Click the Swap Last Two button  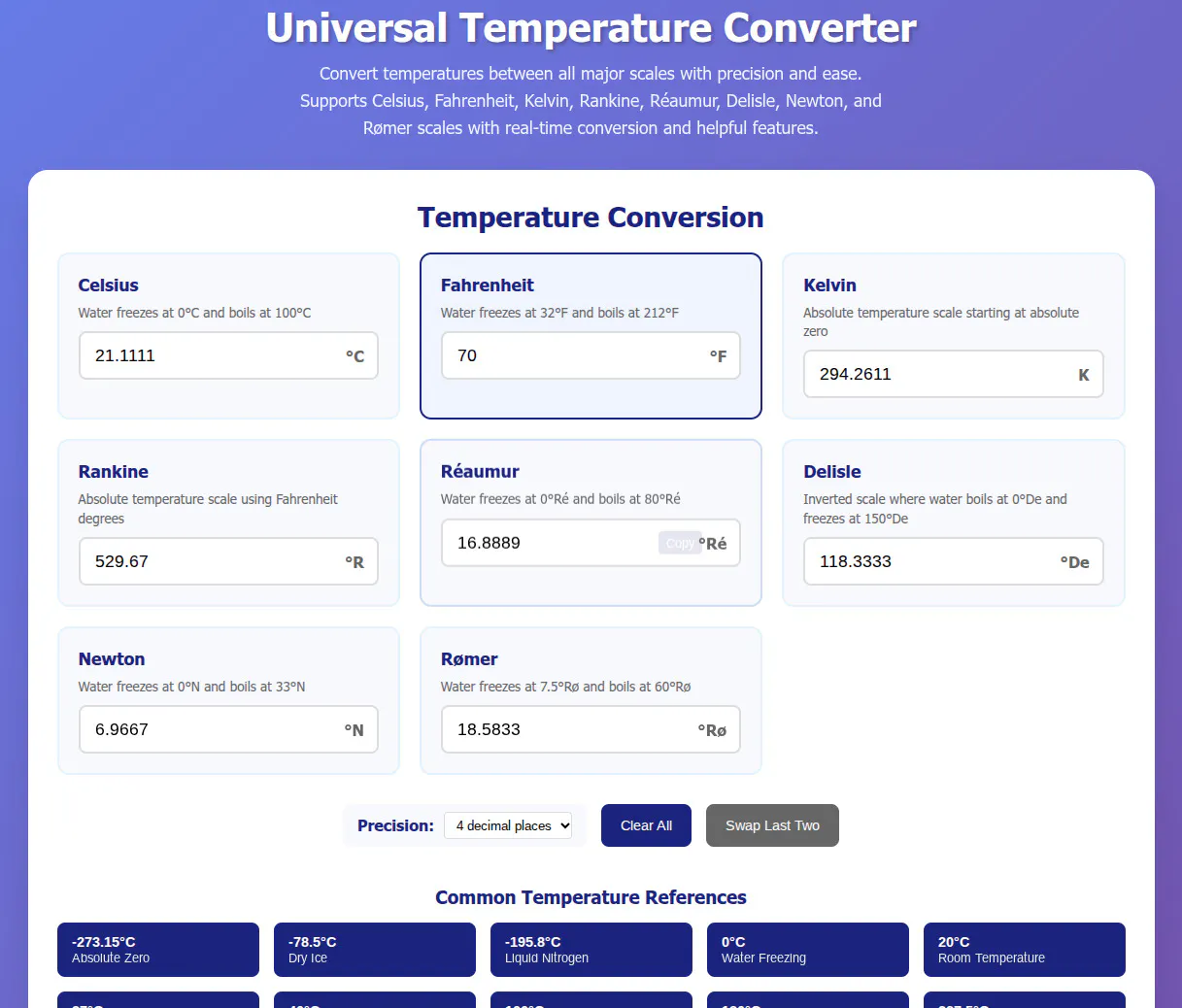coord(772,825)
